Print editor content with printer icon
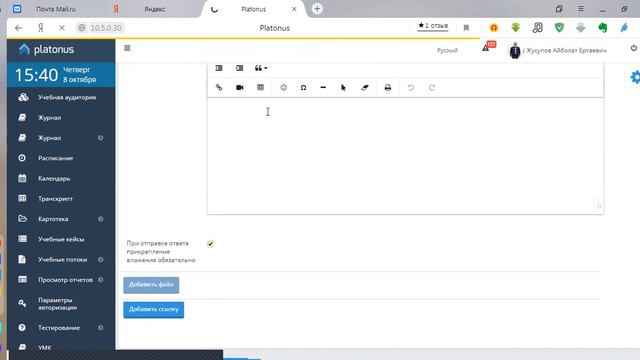The height and width of the screenshot is (360, 640). [388, 87]
